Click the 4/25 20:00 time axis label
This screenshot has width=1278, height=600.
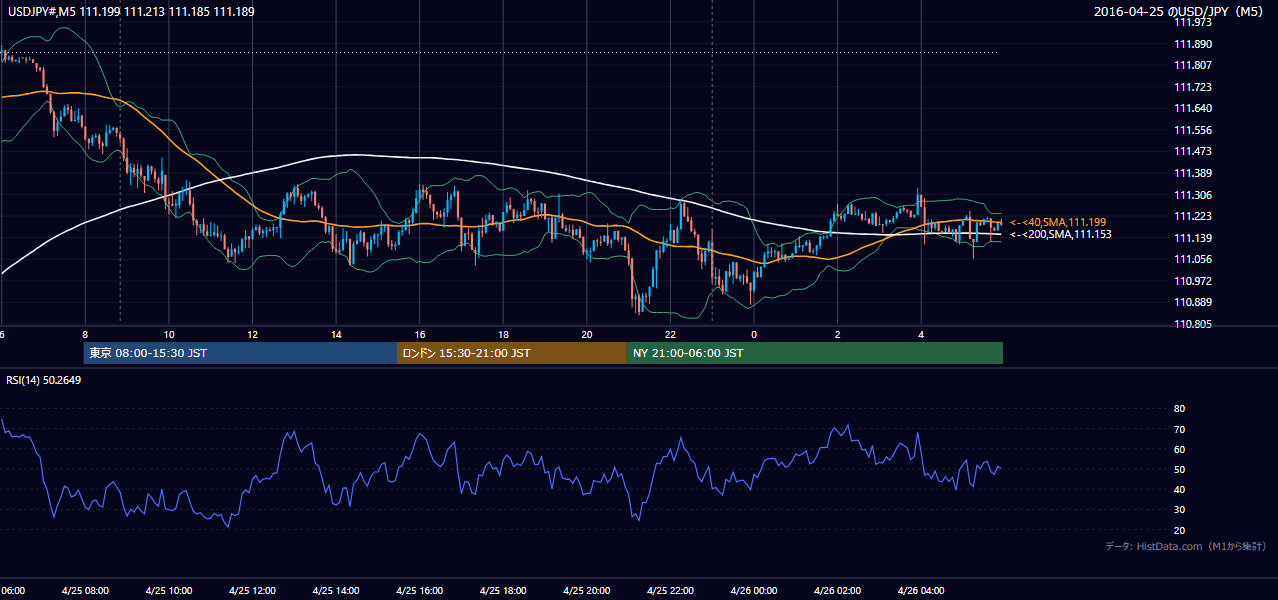pyautogui.click(x=587, y=590)
